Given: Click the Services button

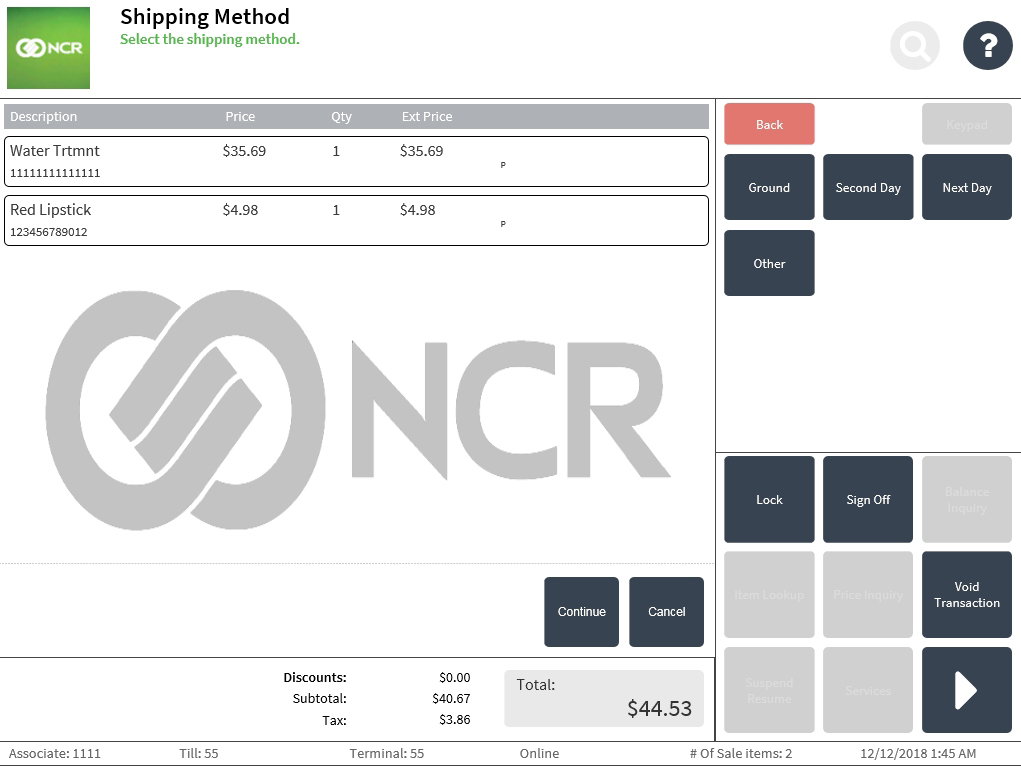Looking at the screenshot, I should tap(868, 690).
